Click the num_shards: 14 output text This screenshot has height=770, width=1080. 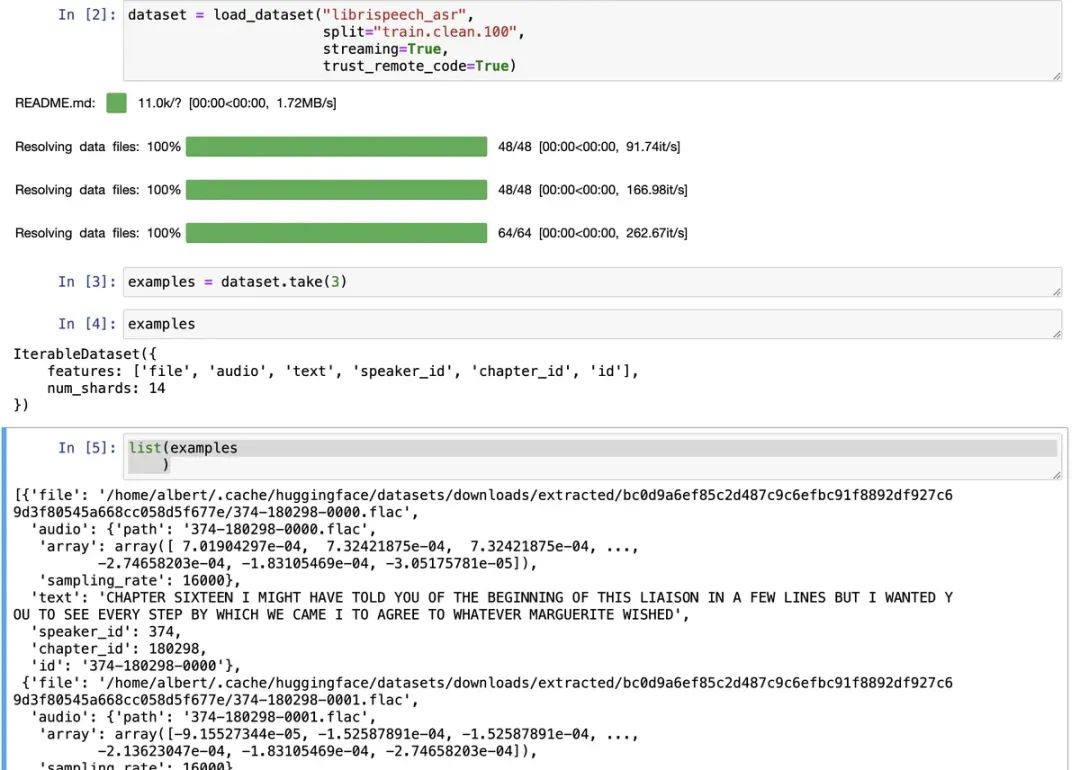coord(106,388)
